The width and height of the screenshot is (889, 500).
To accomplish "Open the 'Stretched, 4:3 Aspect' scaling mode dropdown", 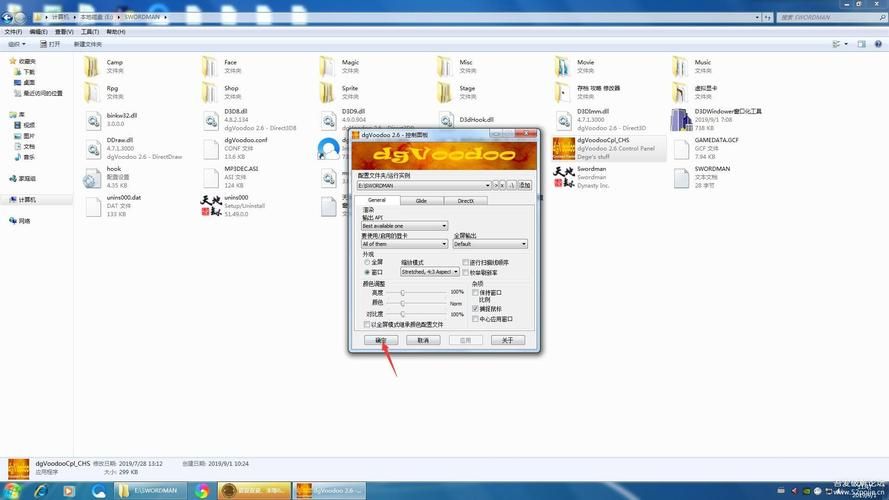I will [x=429, y=272].
